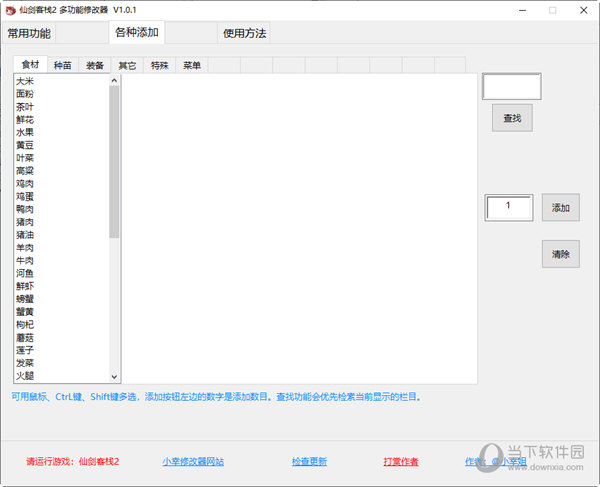The width and height of the screenshot is (600, 487).
Task: Focus the search text field above 查找
Action: pos(512,86)
